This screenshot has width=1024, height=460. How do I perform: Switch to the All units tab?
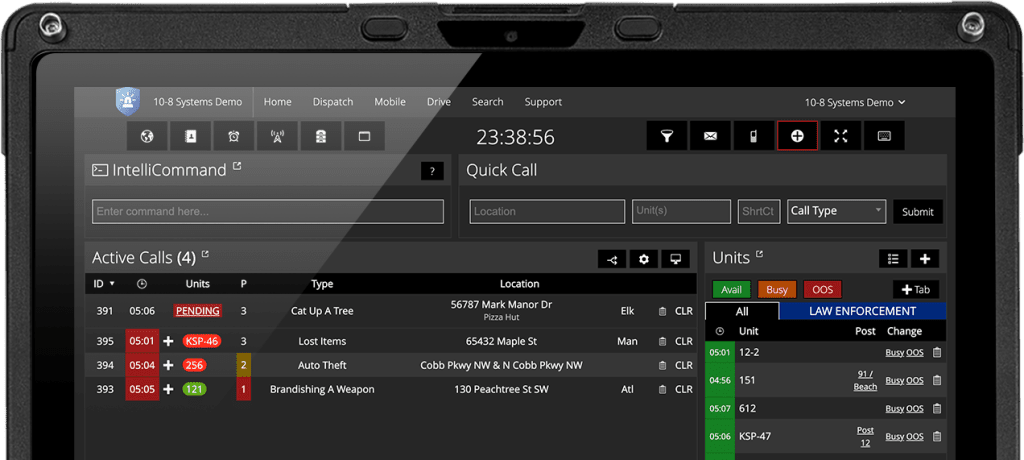pyautogui.click(x=743, y=311)
